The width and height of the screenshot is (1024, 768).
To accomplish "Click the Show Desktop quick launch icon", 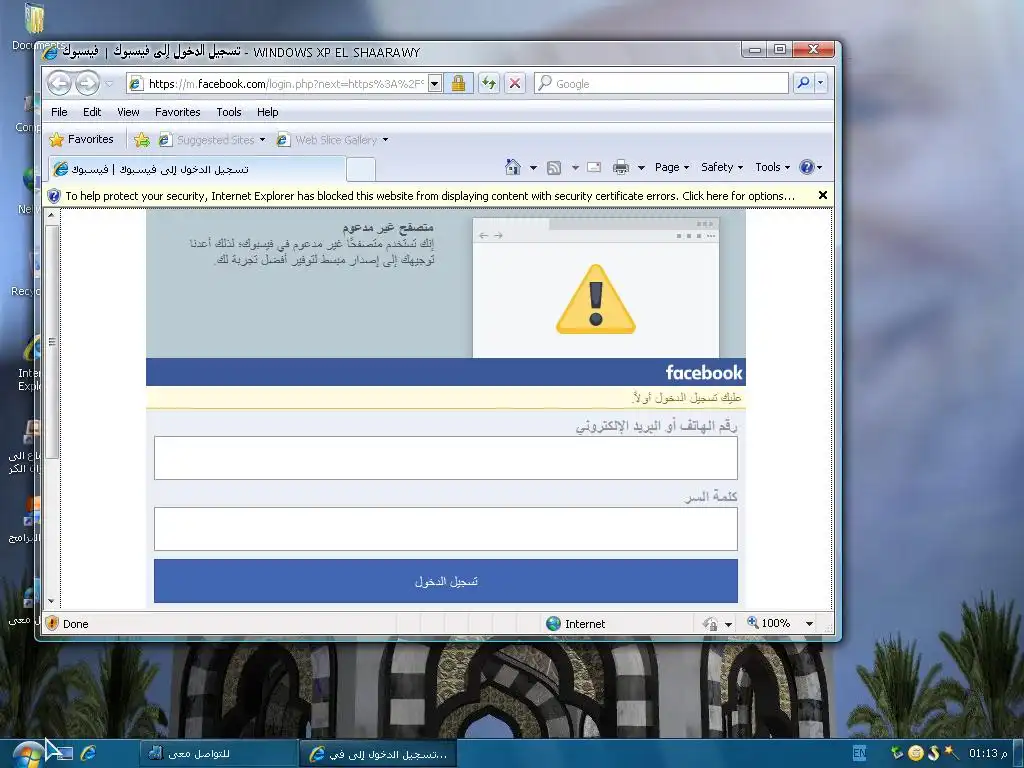I will (x=63, y=753).
